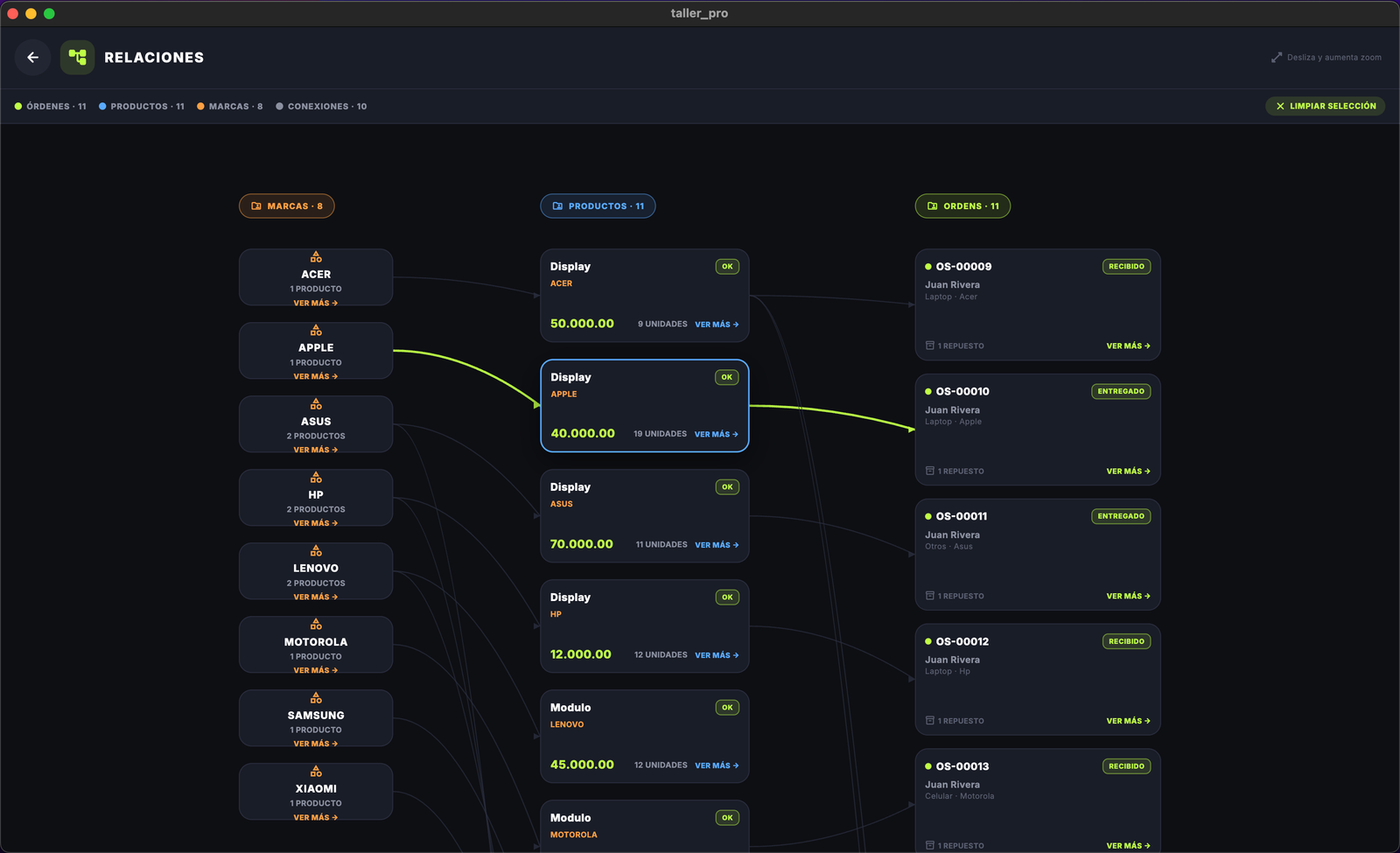The height and width of the screenshot is (853, 1400).
Task: Select the Productos · 11 legend item
Action: pyautogui.click(x=142, y=107)
